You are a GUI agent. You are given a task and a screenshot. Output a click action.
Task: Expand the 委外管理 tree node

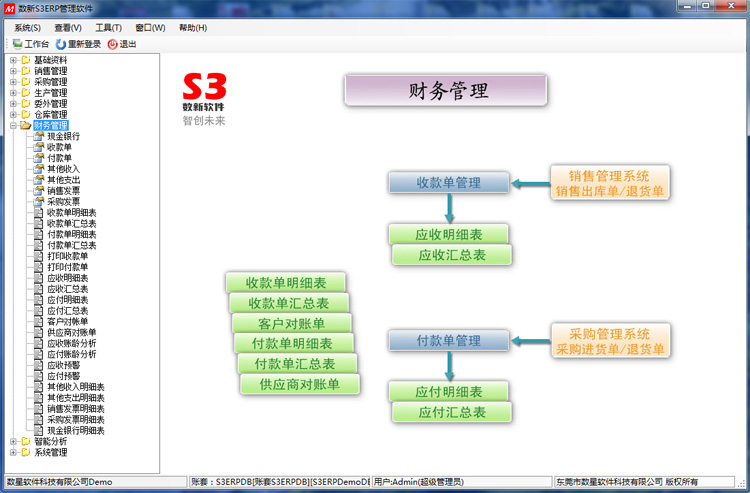coord(13,104)
